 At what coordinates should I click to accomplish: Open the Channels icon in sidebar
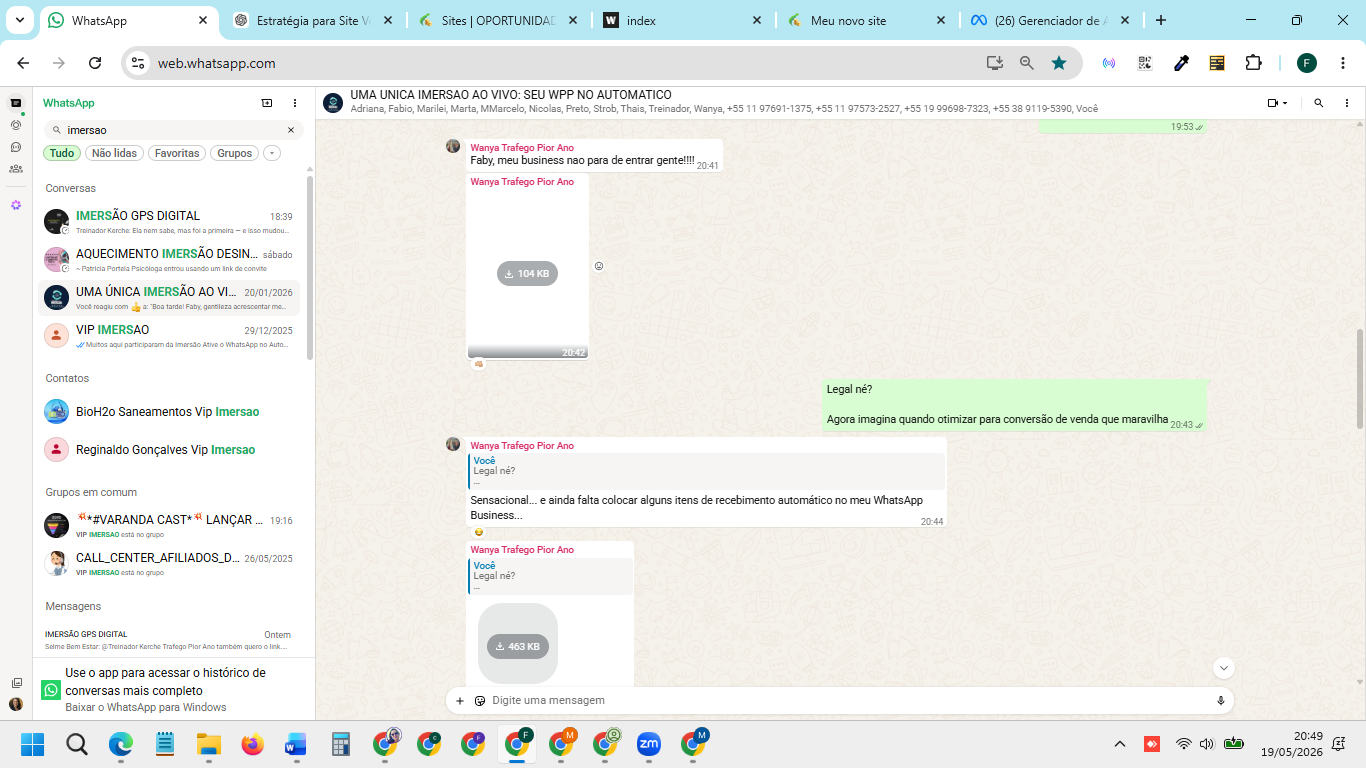(x=16, y=147)
